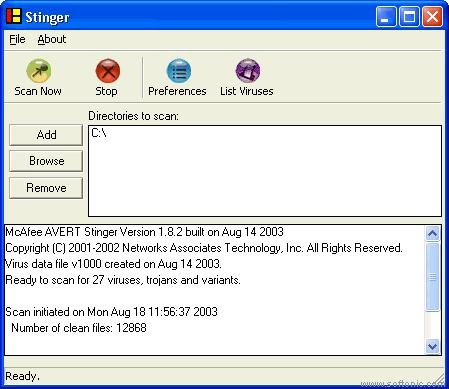Click the Add button

tap(46, 135)
